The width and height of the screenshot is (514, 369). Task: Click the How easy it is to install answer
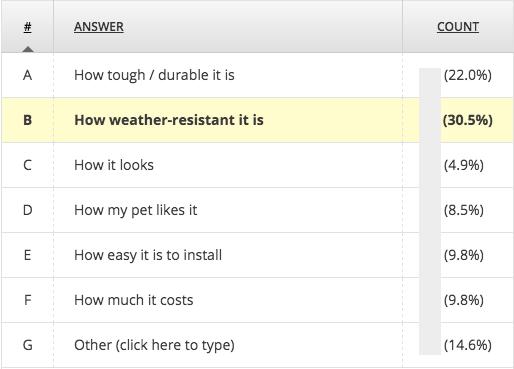coord(148,255)
